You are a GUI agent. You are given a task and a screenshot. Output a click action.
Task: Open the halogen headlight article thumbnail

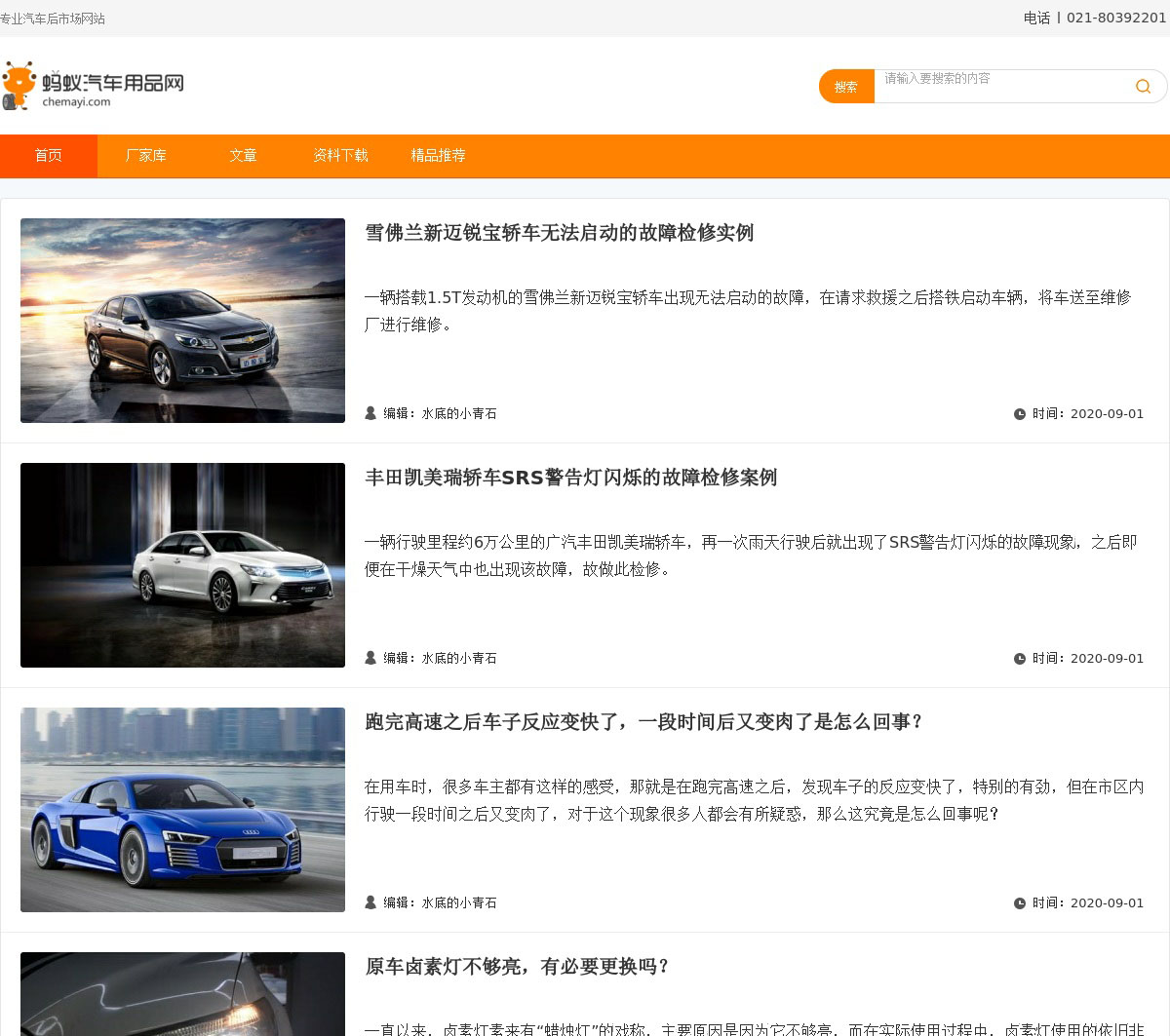182,994
